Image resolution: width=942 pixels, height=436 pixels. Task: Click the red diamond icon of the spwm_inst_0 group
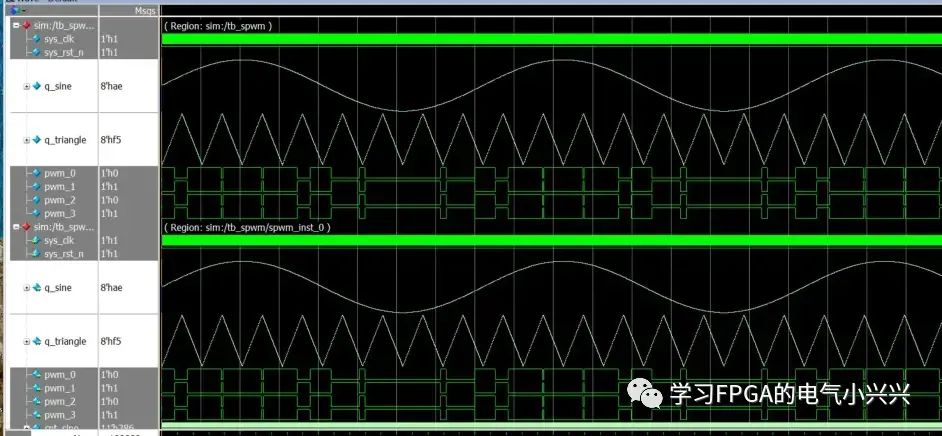click(x=26, y=227)
